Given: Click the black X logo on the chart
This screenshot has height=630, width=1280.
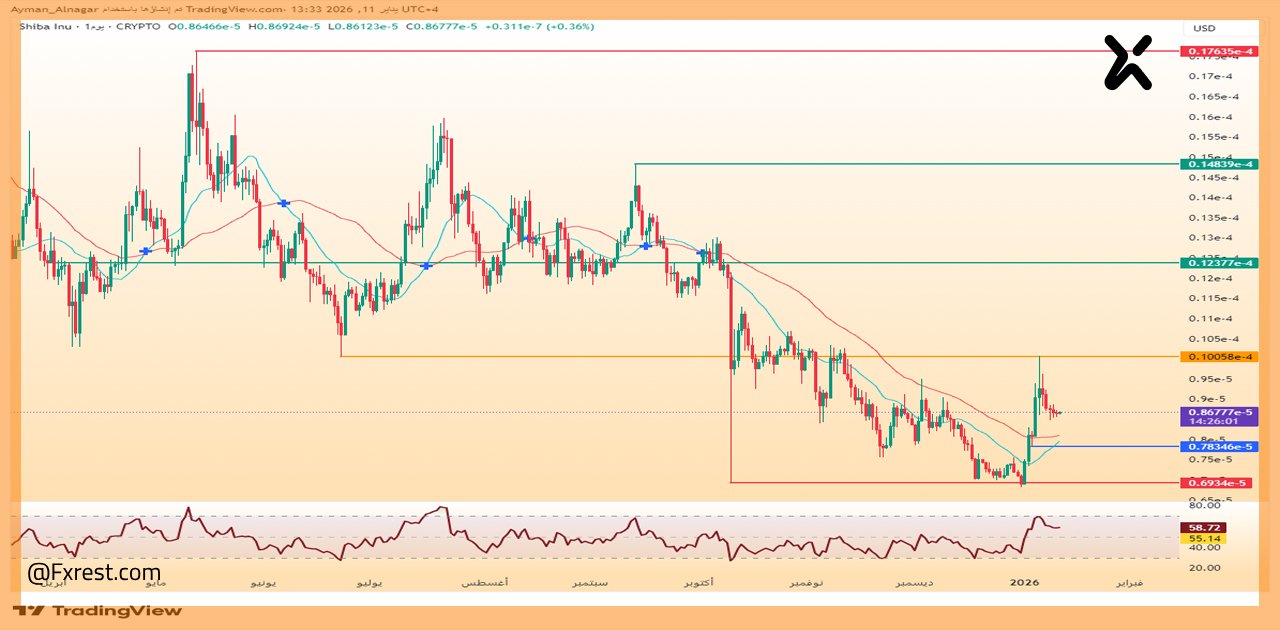Looking at the screenshot, I should [1128, 62].
